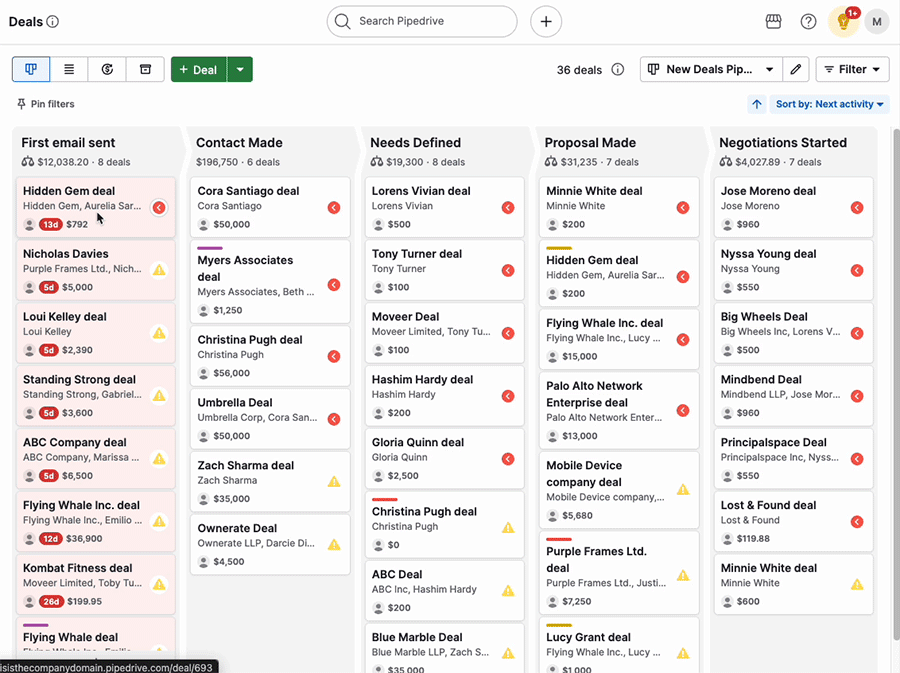Click the 26d badge on Kombat Fitness deal

click(51, 601)
